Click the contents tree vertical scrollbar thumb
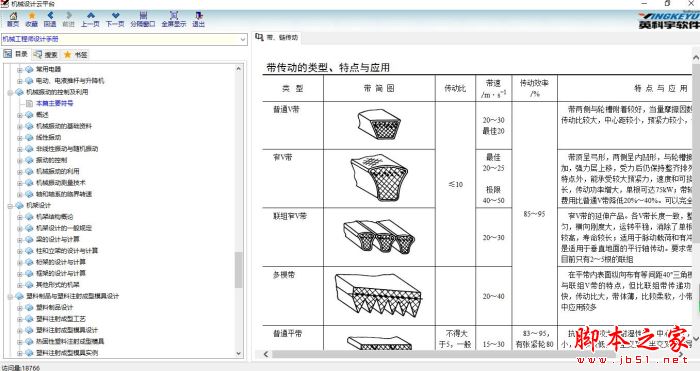 tap(239, 270)
